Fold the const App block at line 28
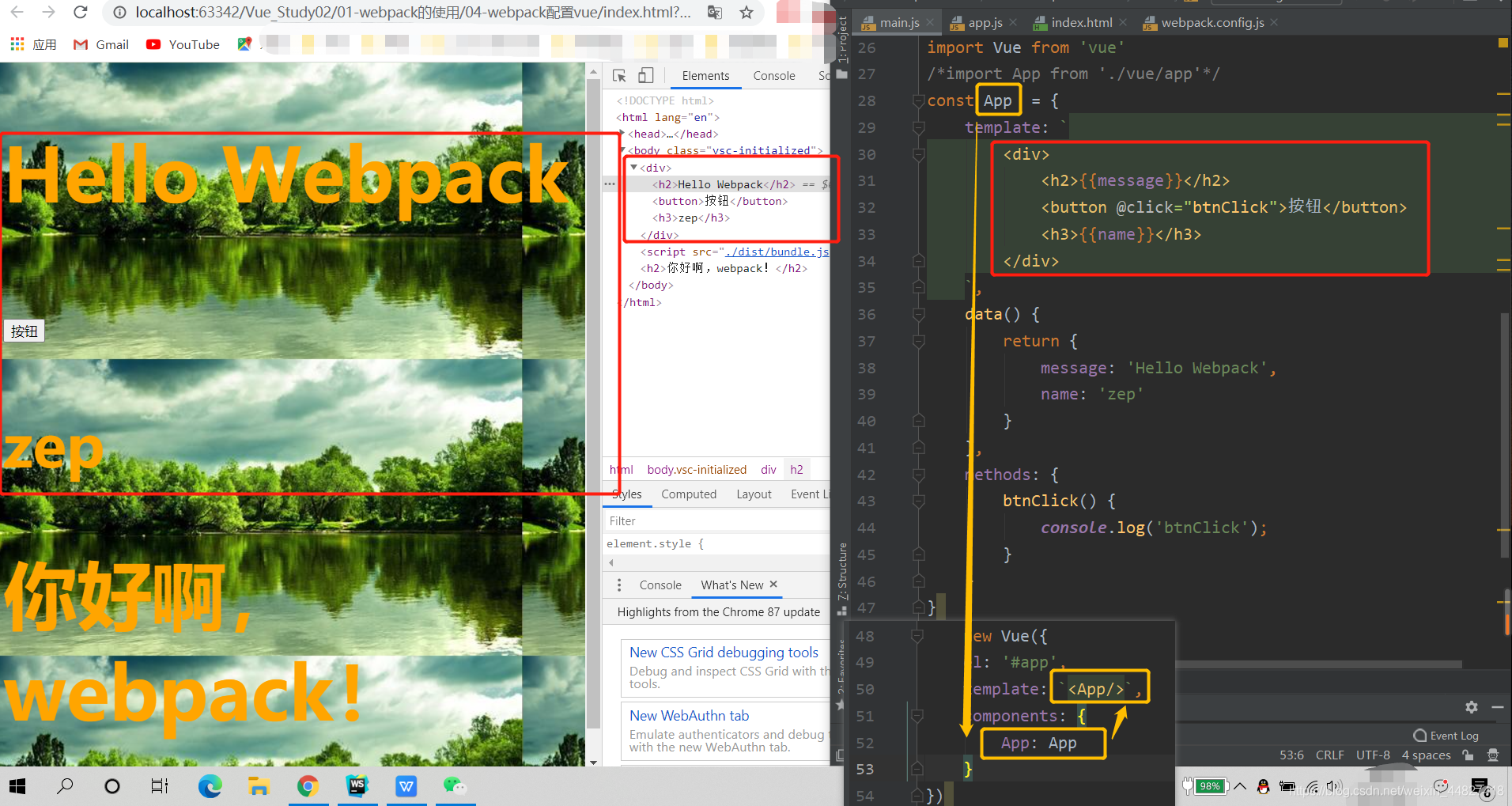 coord(918,100)
